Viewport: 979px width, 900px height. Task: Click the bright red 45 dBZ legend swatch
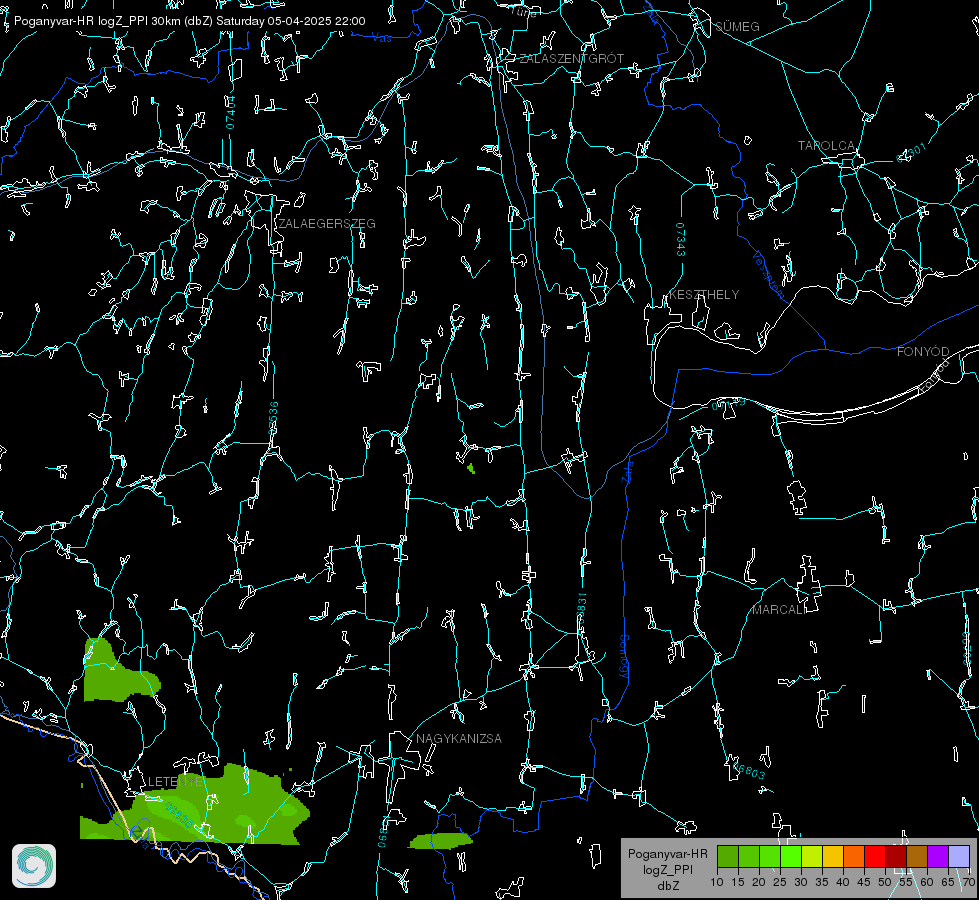pos(875,856)
